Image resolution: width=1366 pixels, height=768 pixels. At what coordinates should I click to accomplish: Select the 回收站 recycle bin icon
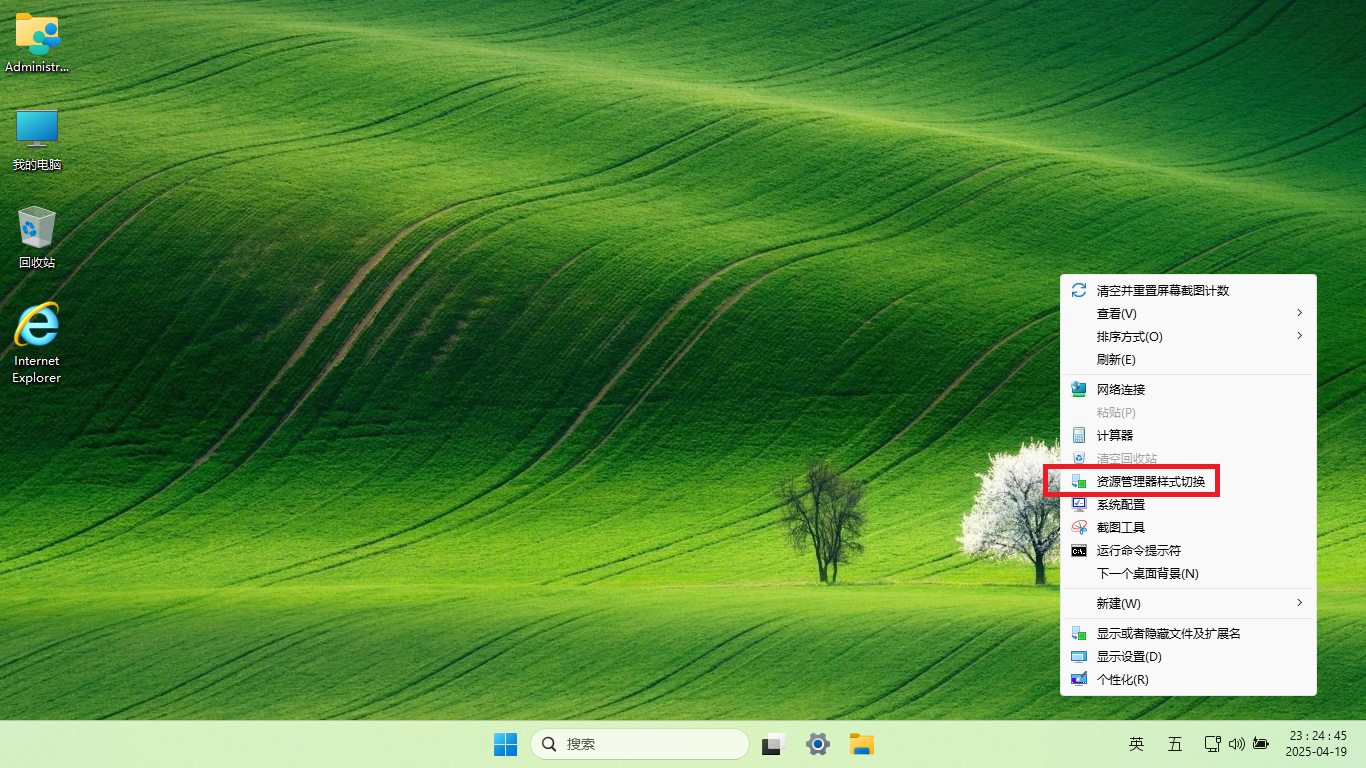[37, 237]
